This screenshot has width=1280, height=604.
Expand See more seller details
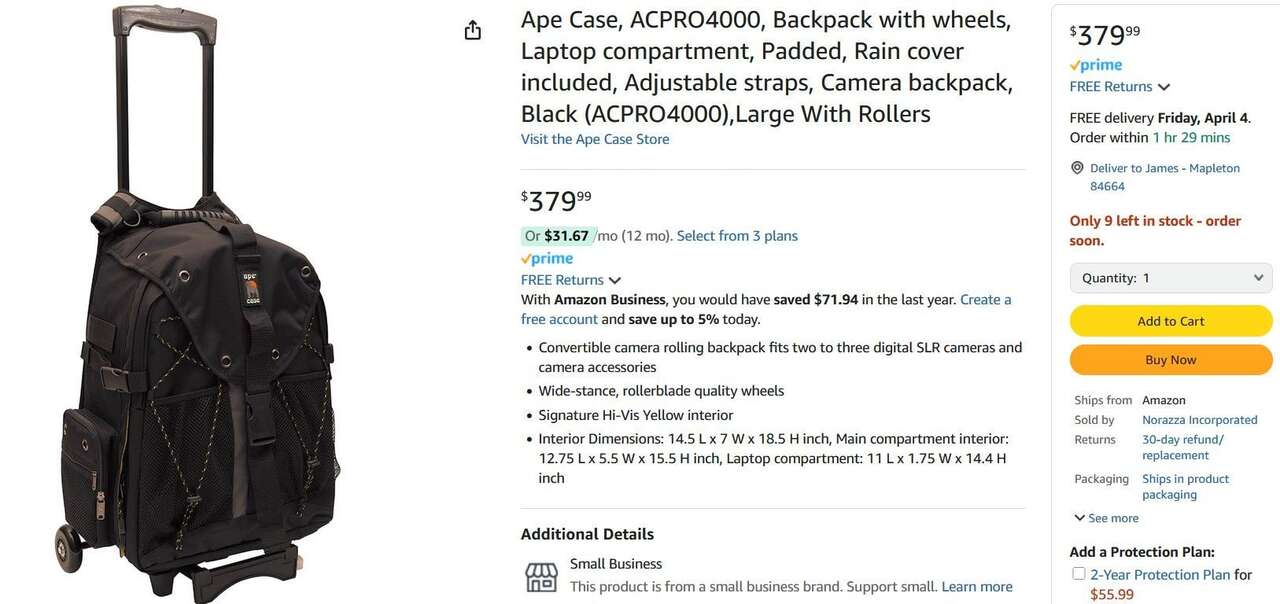(1106, 518)
